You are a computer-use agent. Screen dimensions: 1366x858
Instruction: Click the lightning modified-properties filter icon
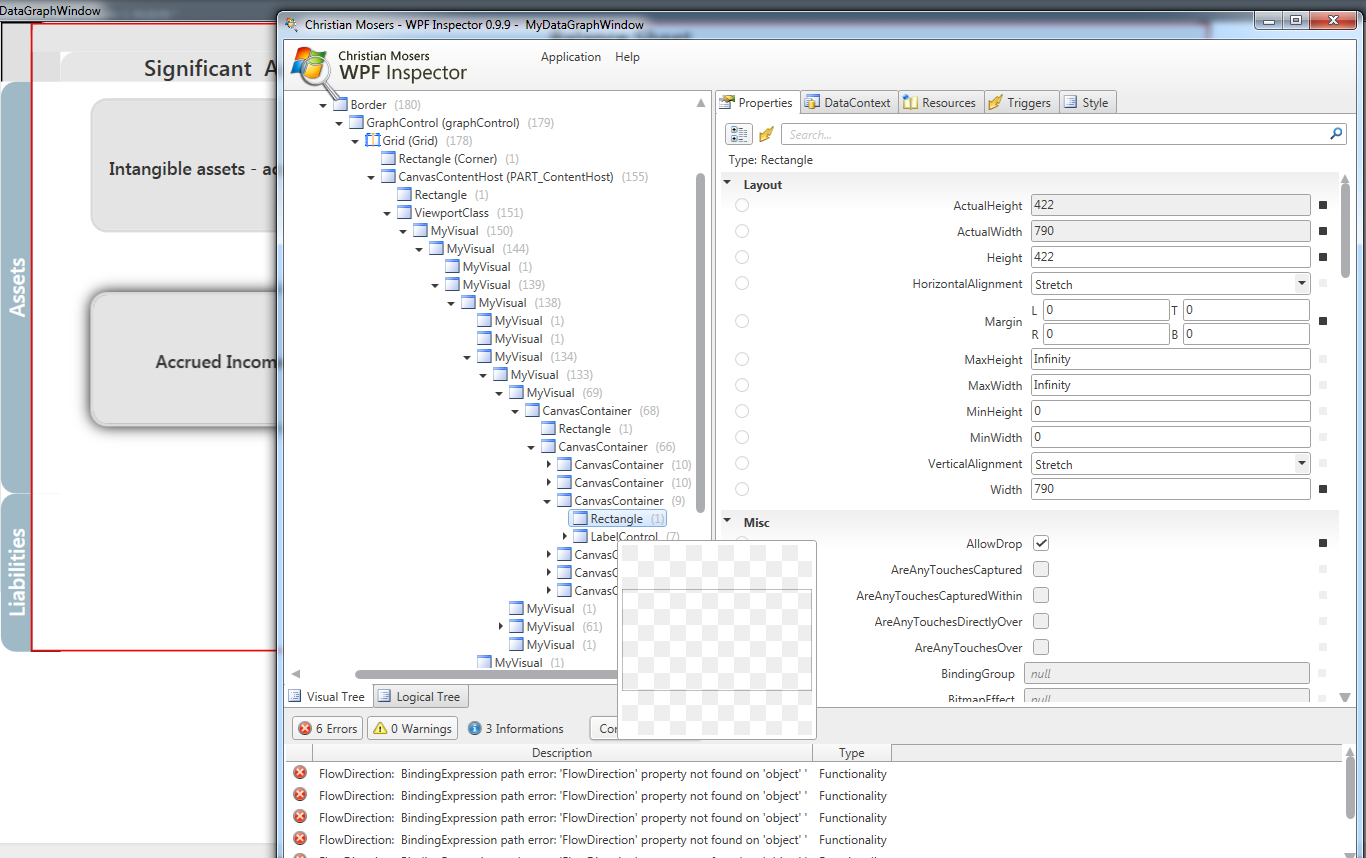(x=767, y=134)
